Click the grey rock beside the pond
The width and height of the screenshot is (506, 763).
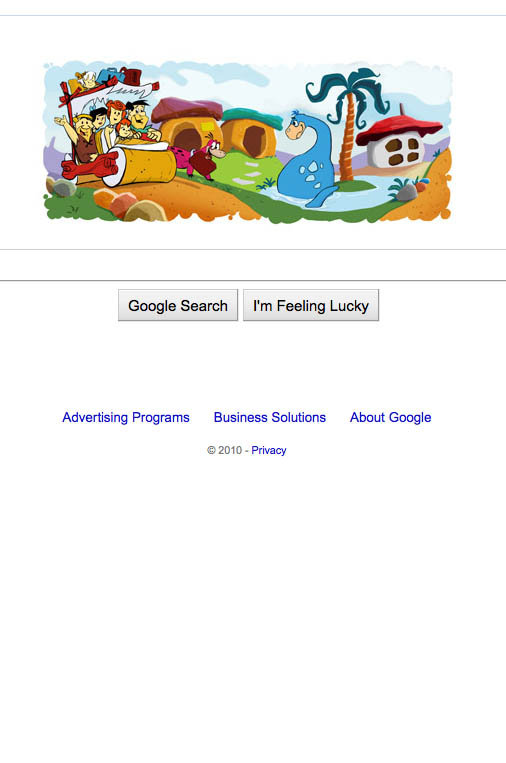click(408, 191)
